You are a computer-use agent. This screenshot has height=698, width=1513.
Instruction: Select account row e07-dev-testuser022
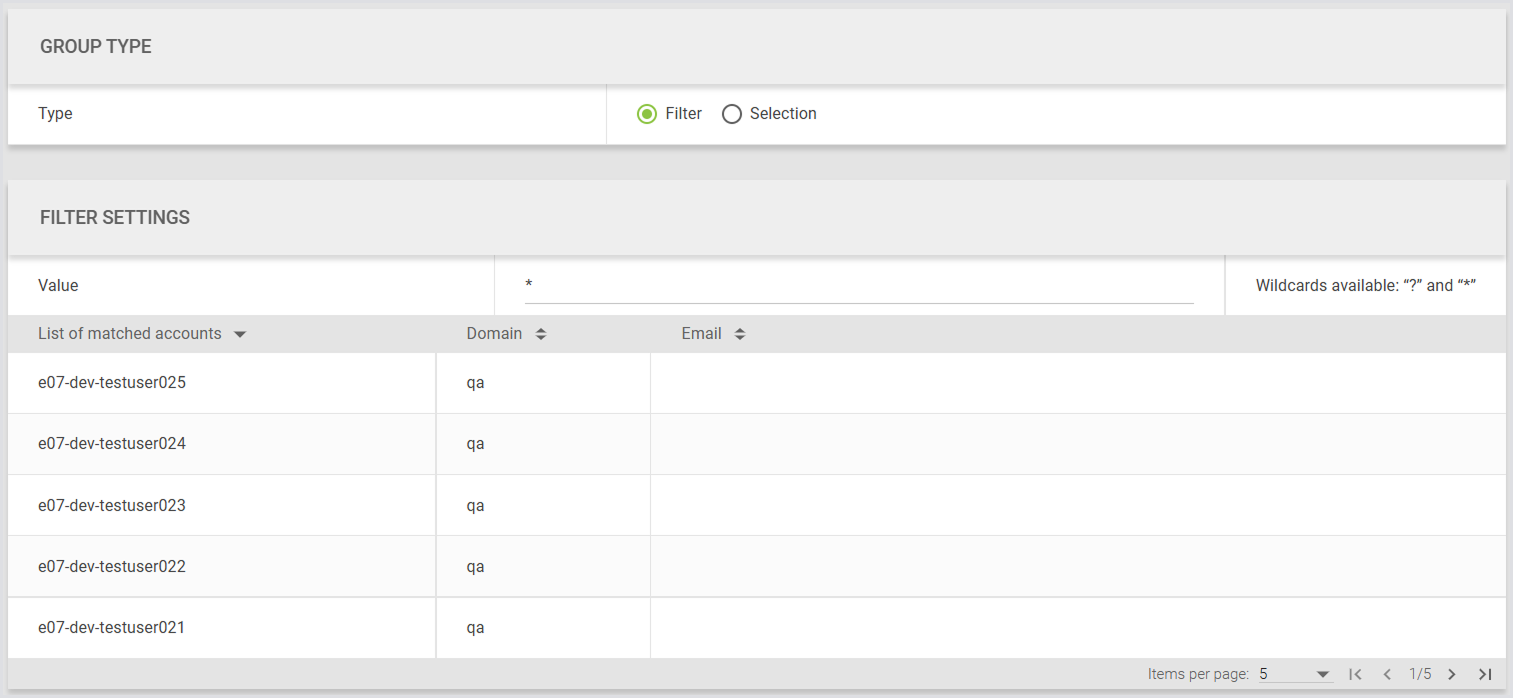click(112, 566)
